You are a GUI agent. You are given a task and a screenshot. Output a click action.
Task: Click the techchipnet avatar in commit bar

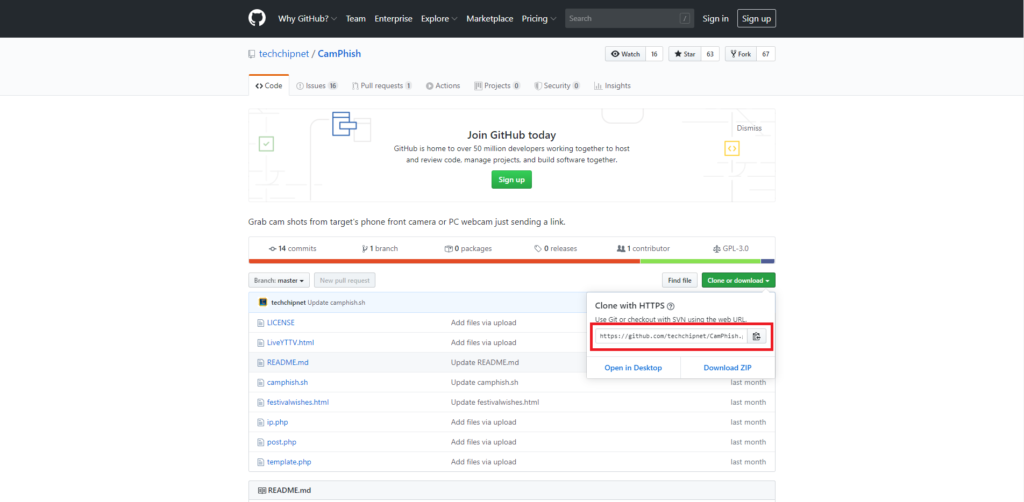(263, 302)
